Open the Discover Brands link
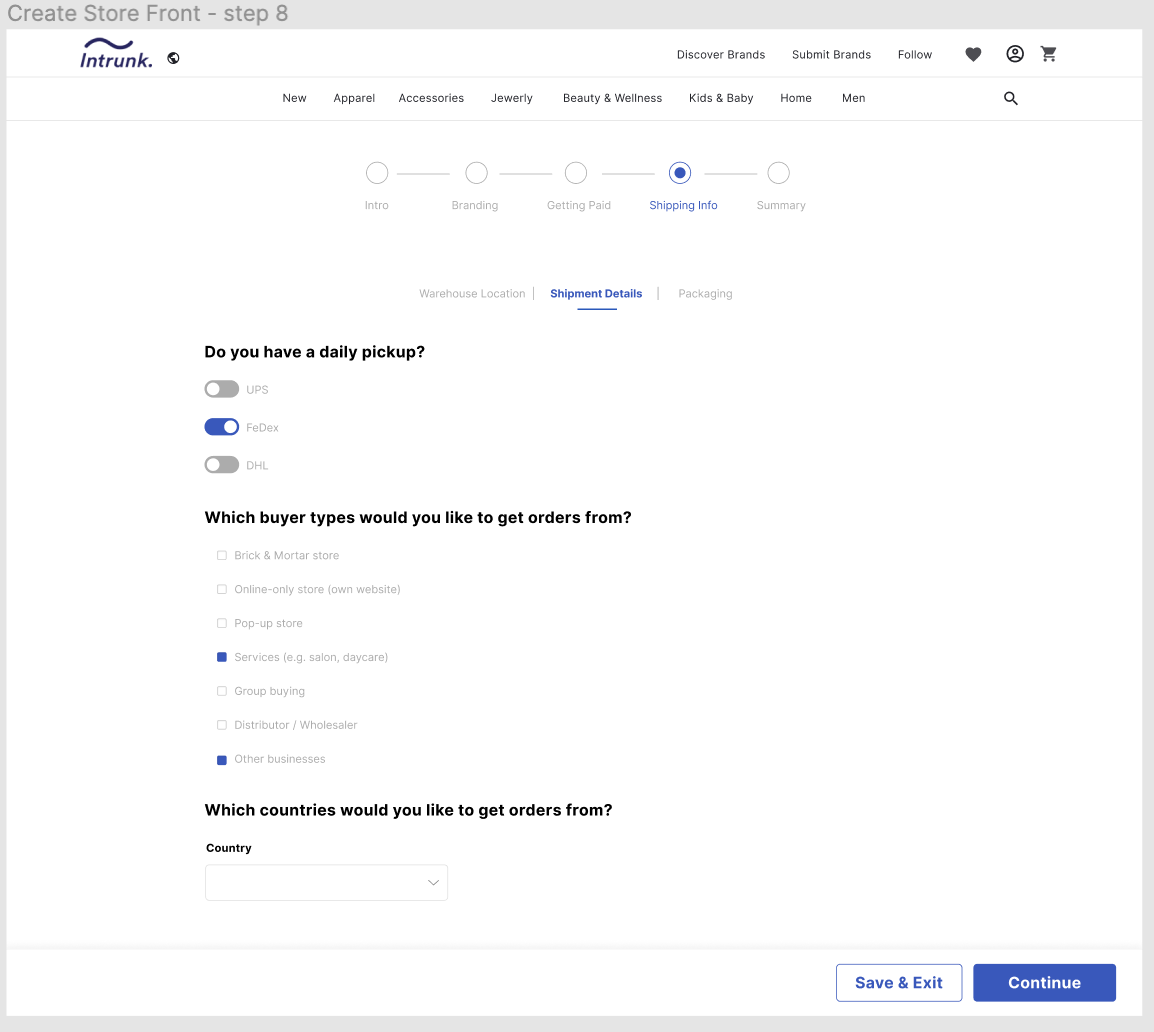The width and height of the screenshot is (1154, 1032). 720,55
